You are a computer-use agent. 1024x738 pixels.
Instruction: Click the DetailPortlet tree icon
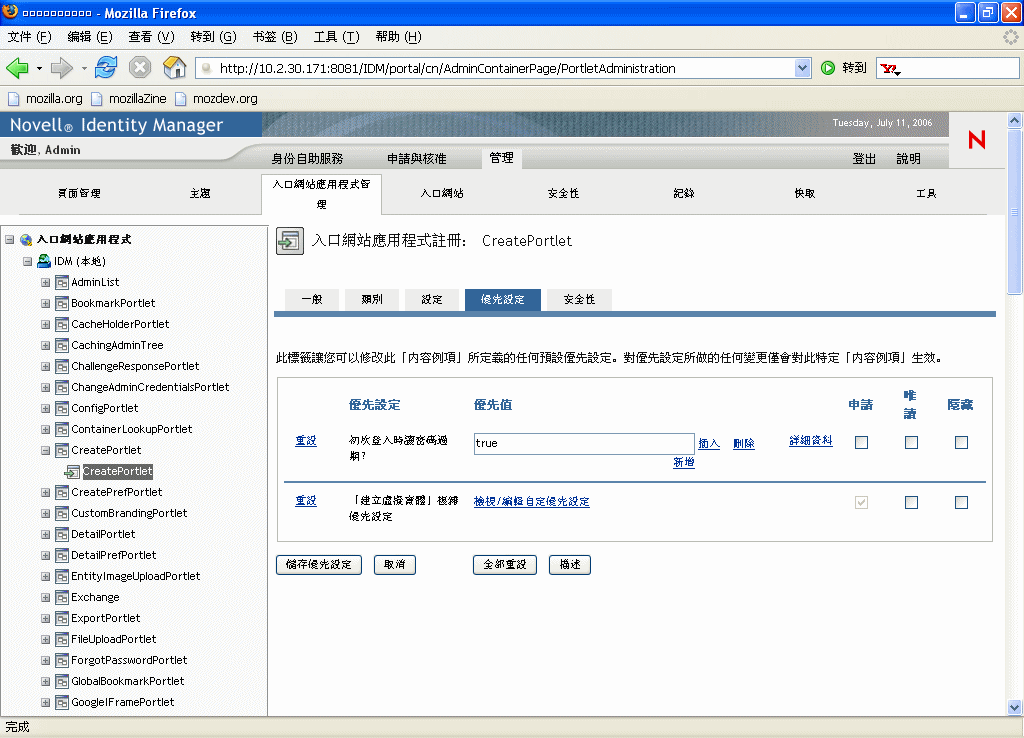[62, 535]
